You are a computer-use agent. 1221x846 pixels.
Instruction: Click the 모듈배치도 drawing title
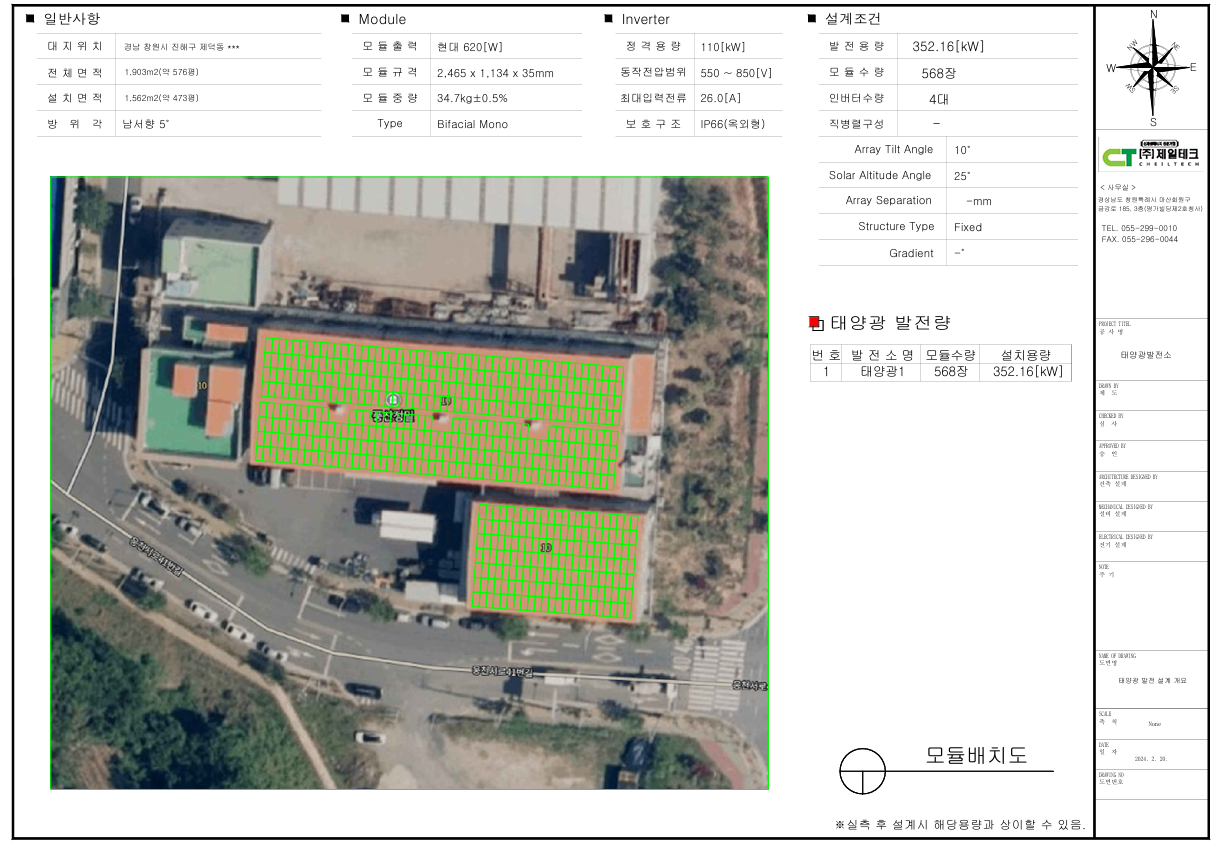(x=976, y=756)
